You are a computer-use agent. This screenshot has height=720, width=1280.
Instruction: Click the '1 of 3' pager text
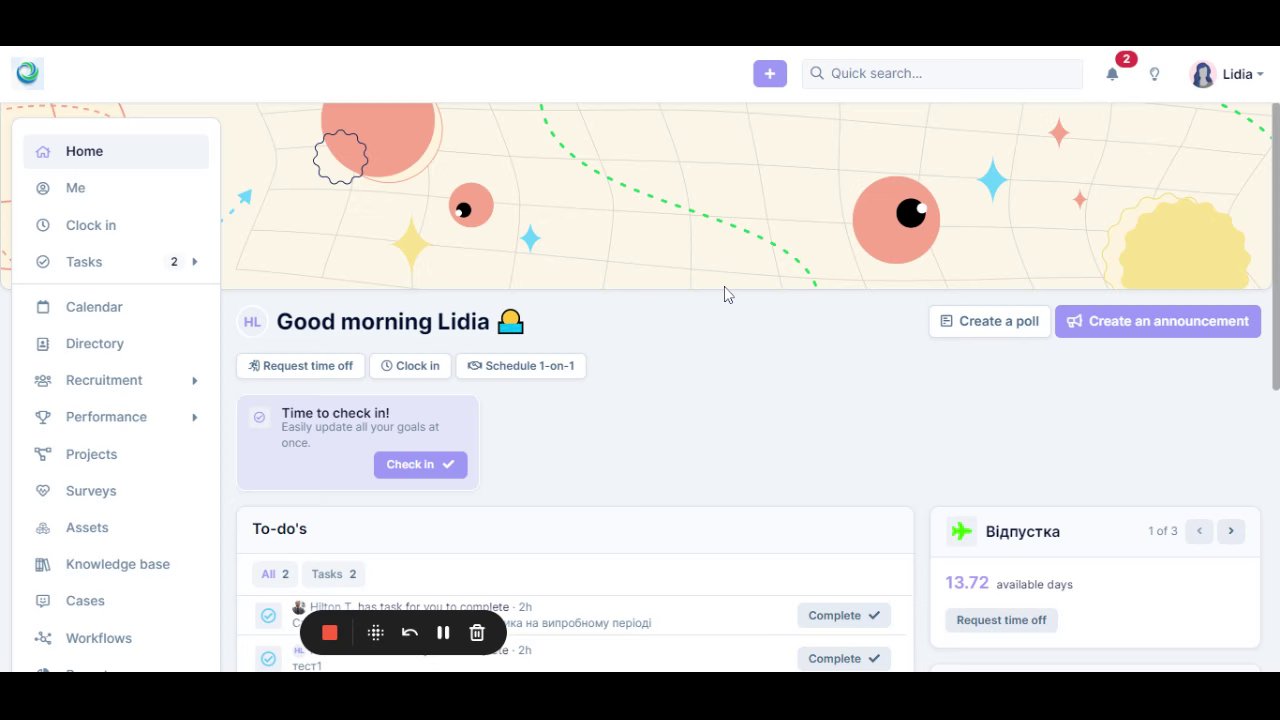click(1162, 531)
